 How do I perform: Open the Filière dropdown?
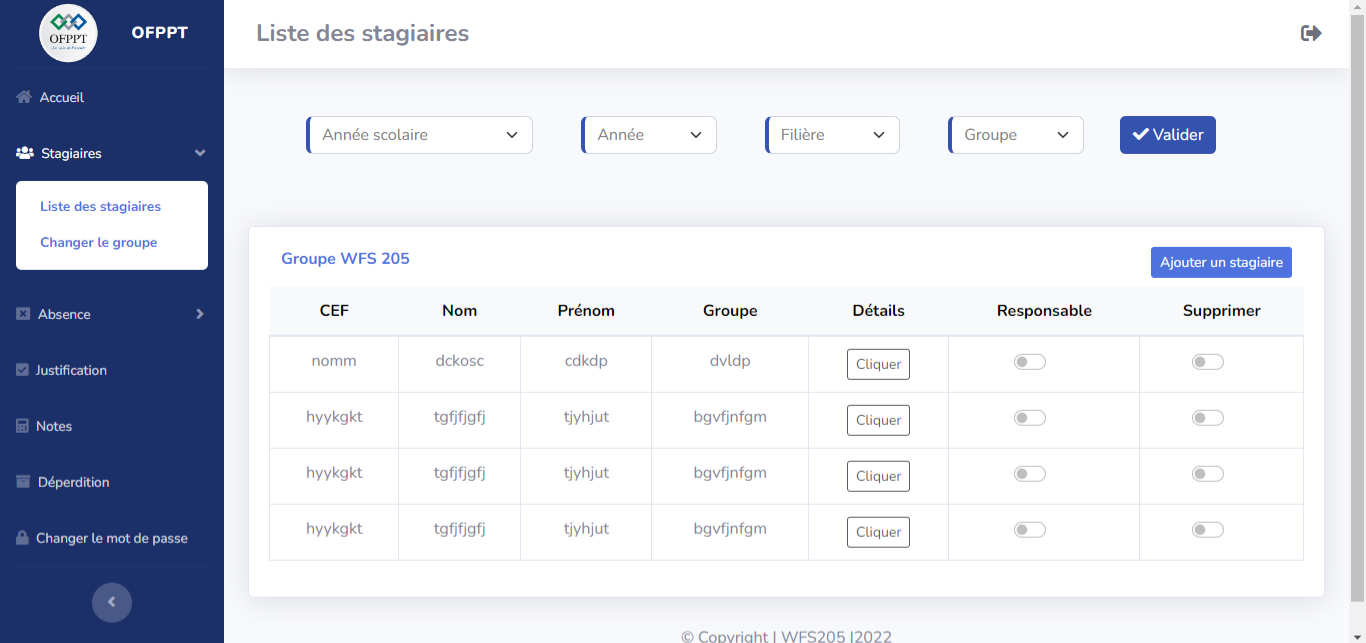pos(832,135)
